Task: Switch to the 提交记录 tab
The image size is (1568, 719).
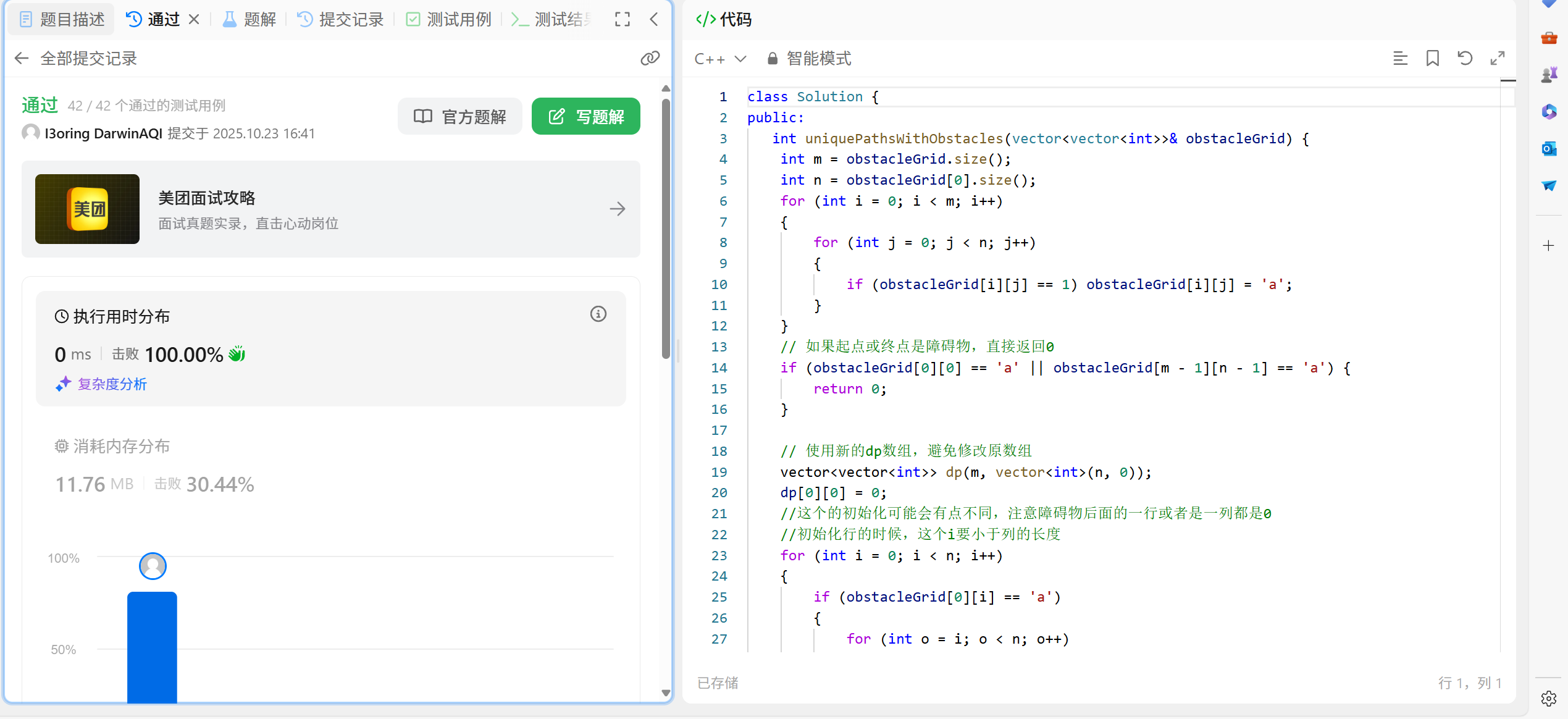Action: [341, 20]
